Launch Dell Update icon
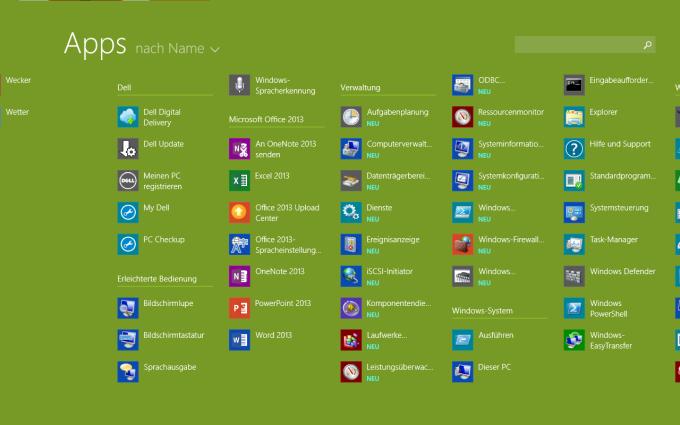 click(x=128, y=149)
